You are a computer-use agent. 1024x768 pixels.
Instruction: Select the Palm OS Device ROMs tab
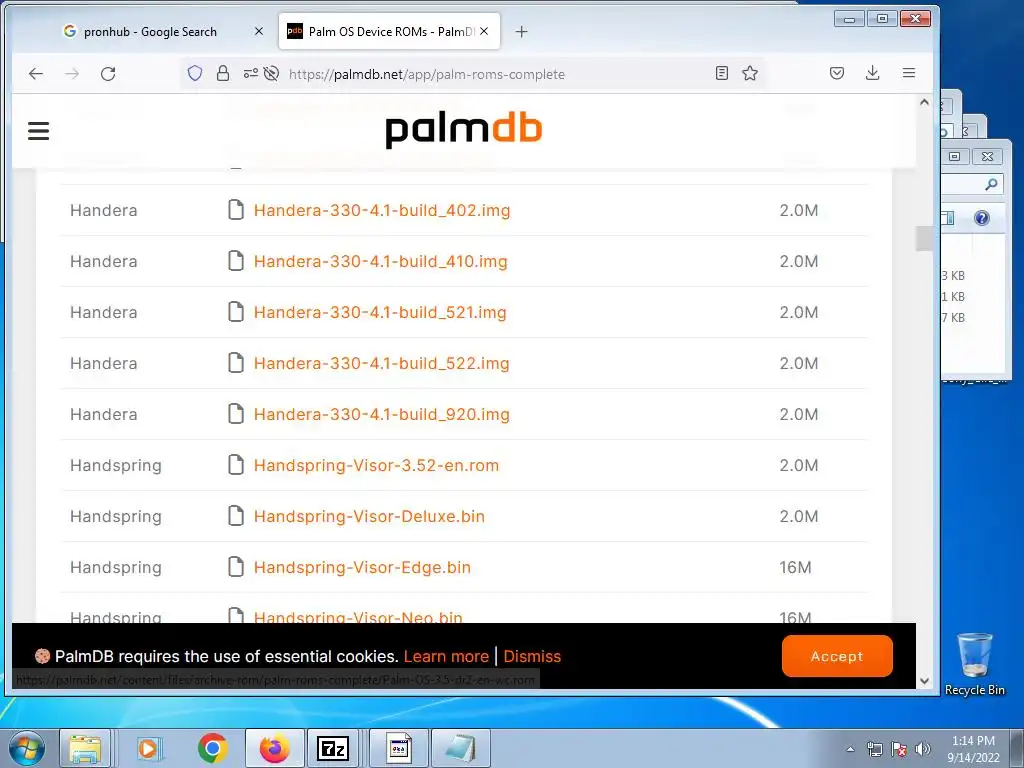tap(389, 31)
